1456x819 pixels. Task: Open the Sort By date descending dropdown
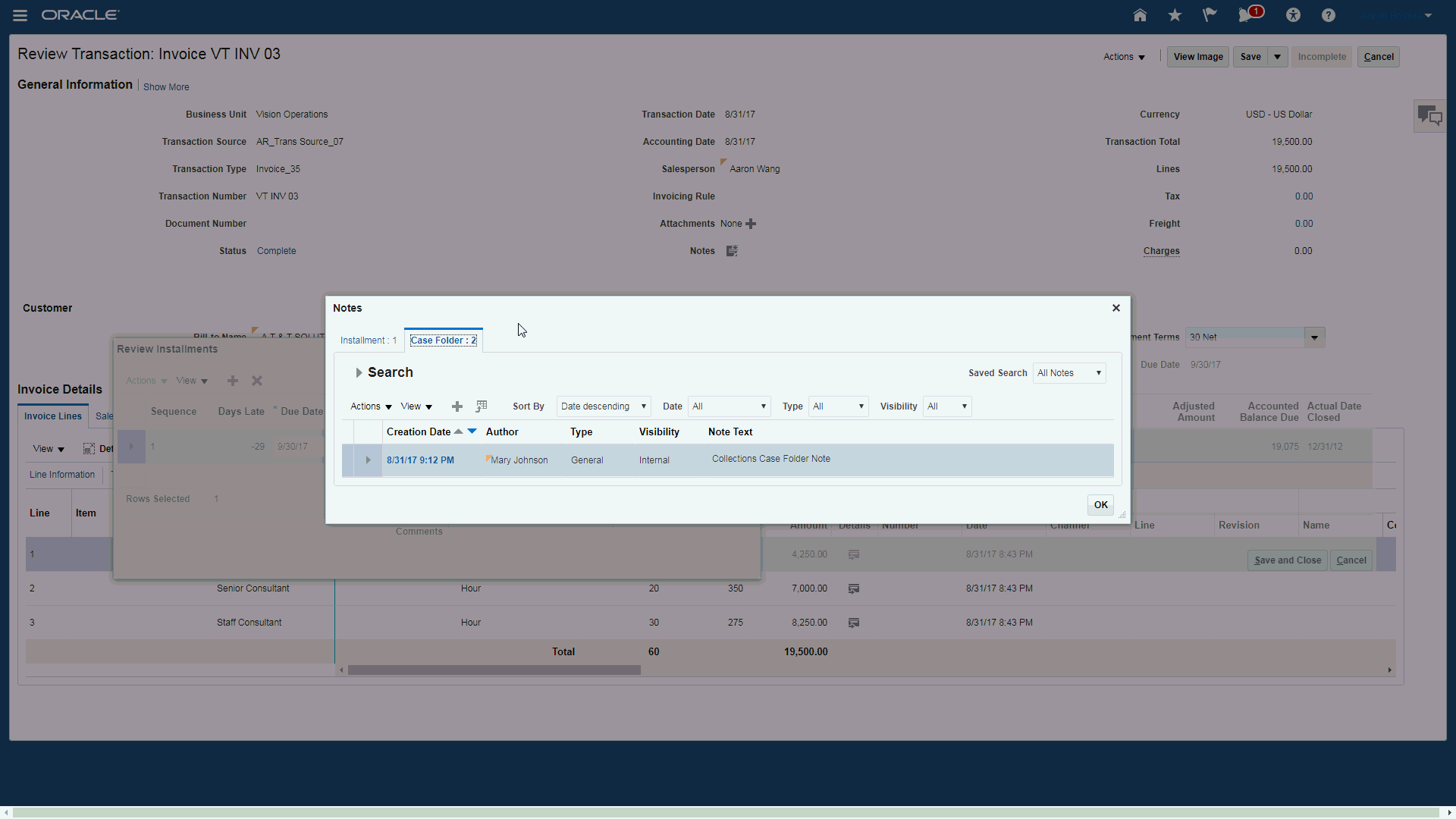pos(604,406)
